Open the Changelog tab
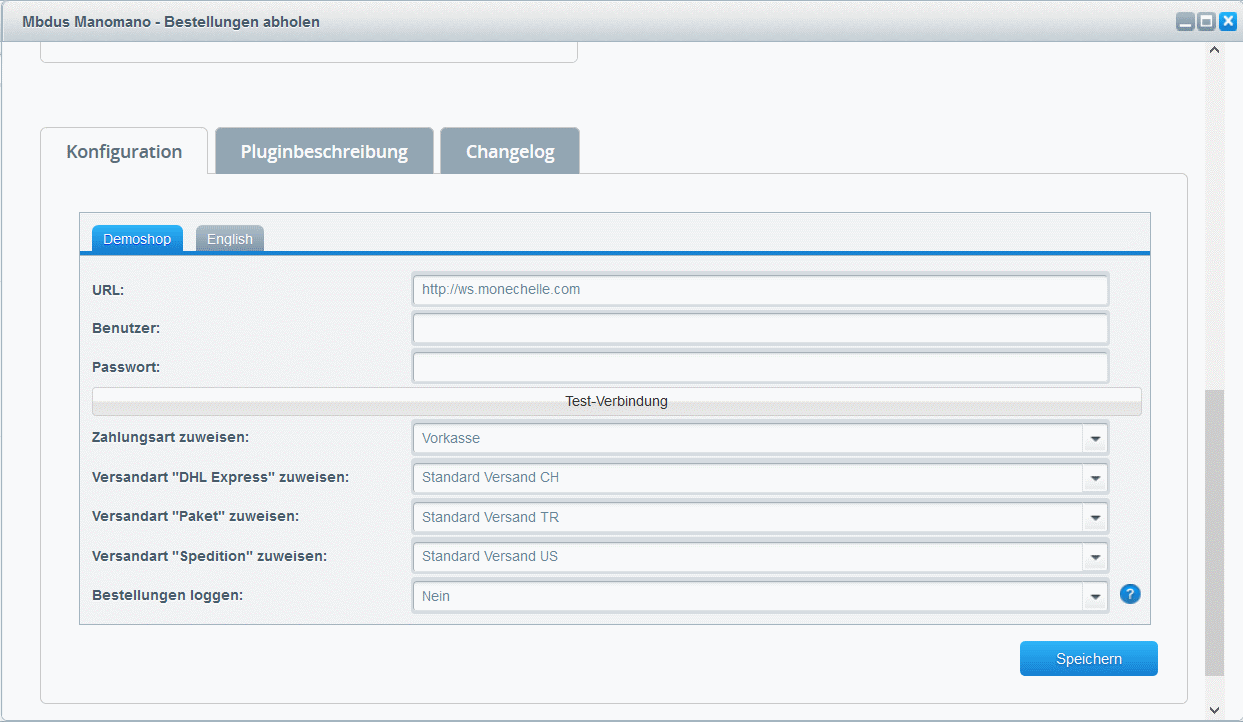This screenshot has width=1243, height=722. click(510, 153)
